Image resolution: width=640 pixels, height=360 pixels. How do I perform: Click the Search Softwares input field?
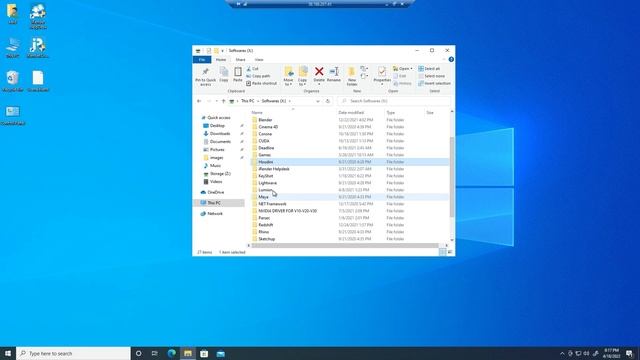pos(394,101)
